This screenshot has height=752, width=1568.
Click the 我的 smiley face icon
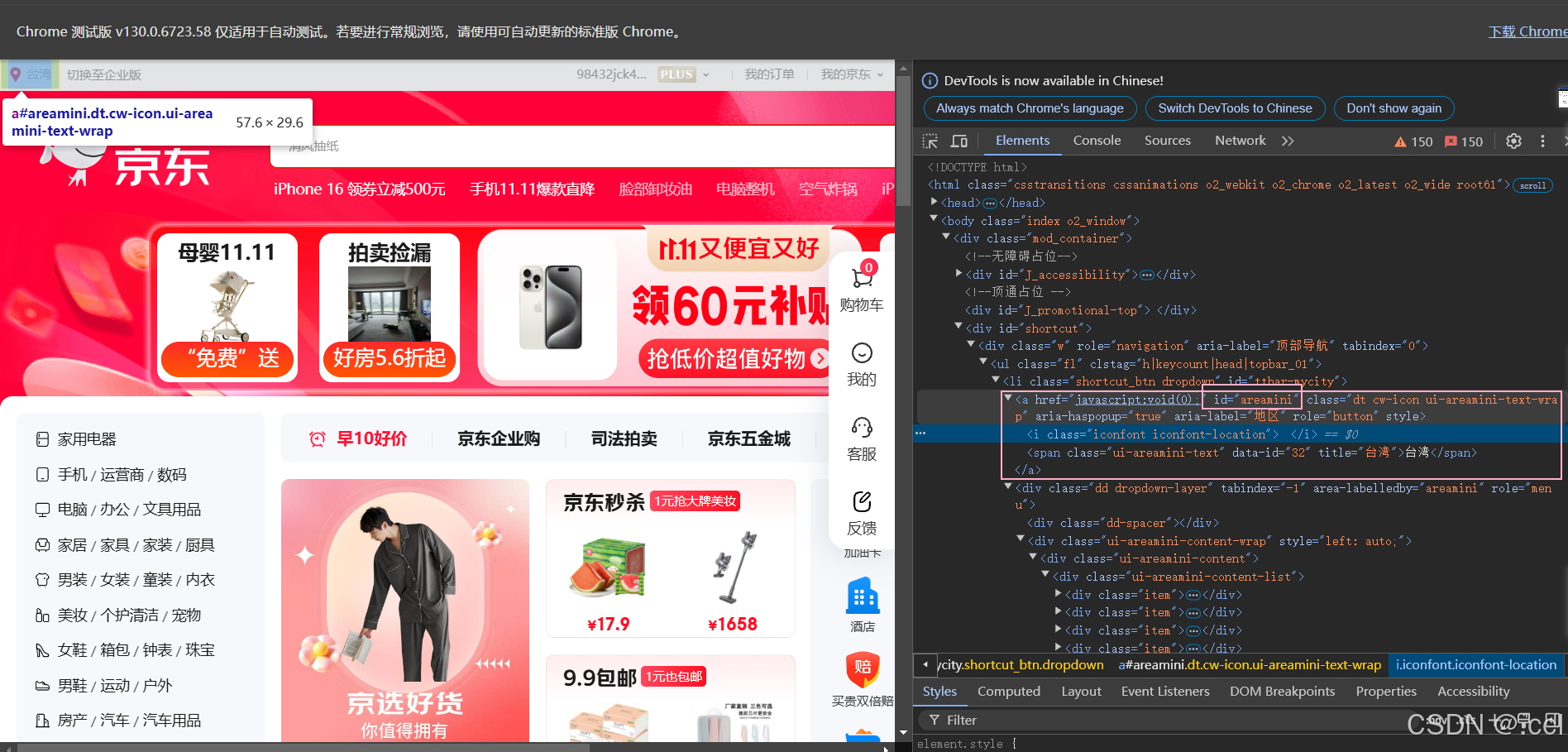862,353
